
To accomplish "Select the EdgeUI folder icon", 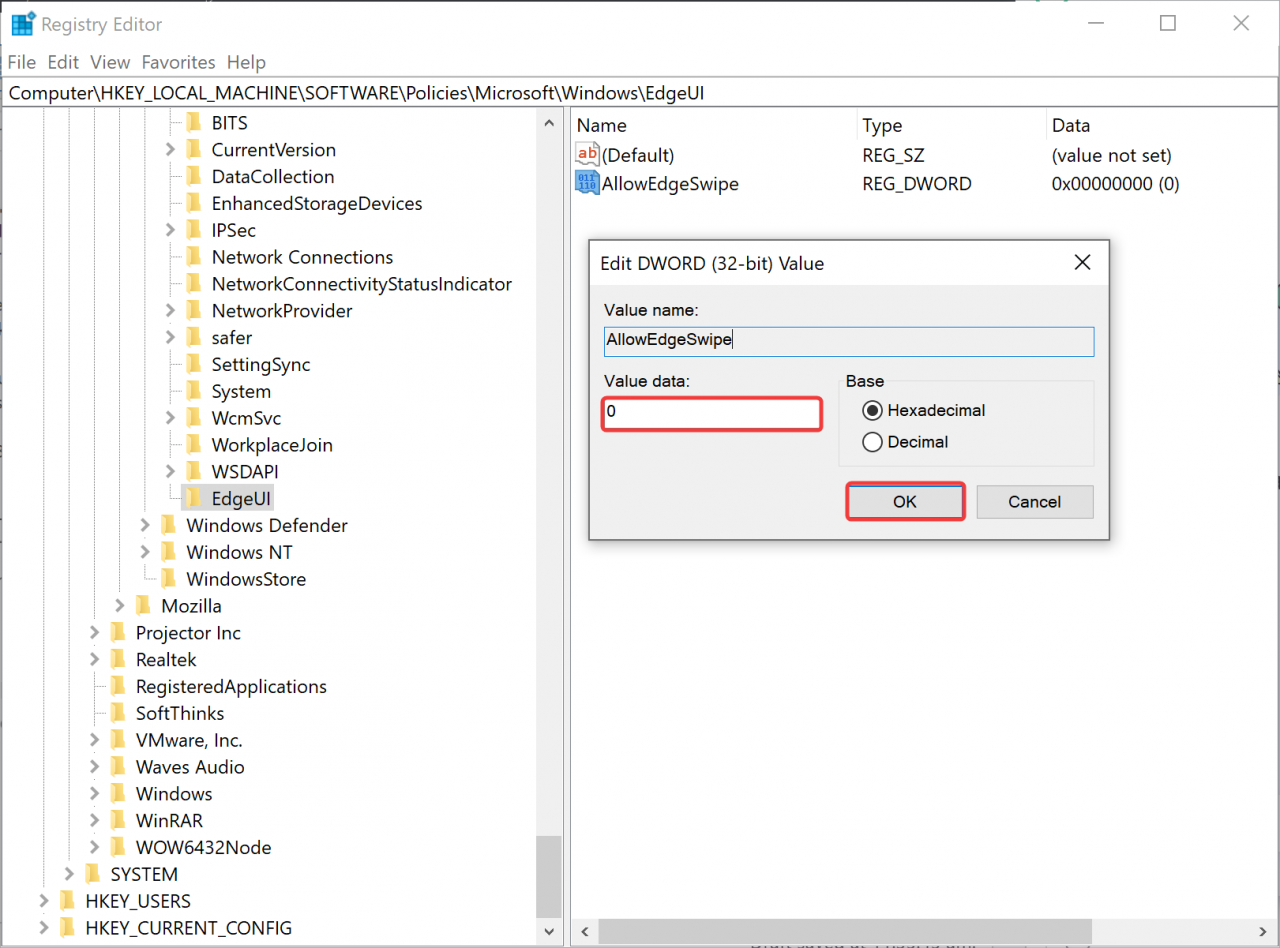I will [x=195, y=497].
